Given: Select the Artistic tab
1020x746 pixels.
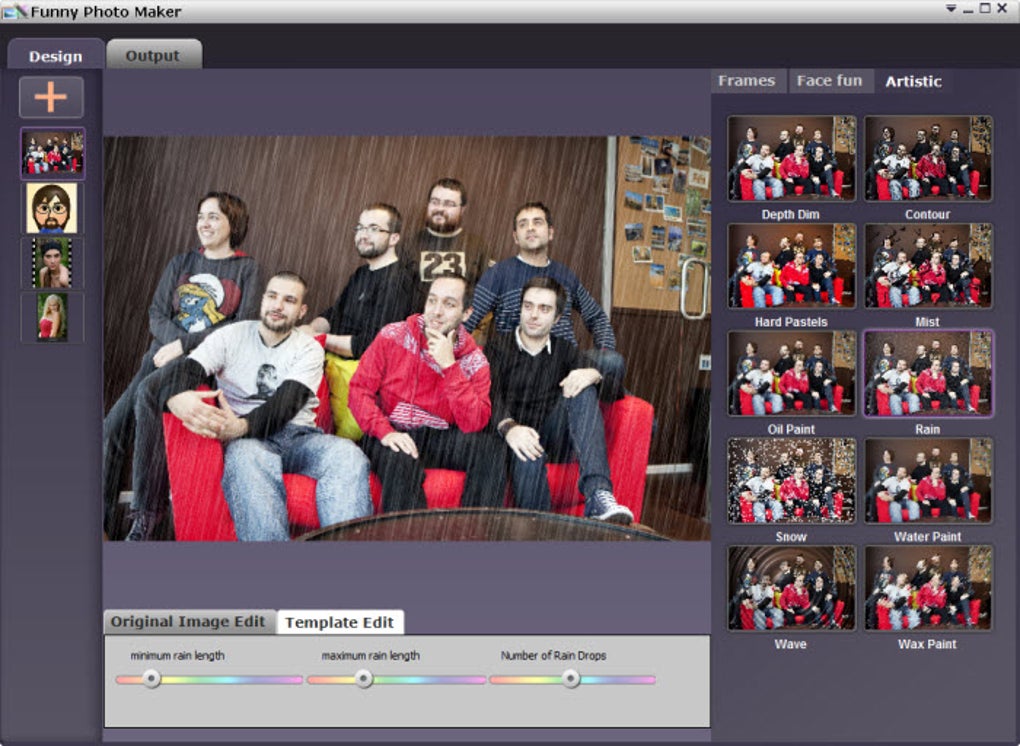Looking at the screenshot, I should pos(913,81).
